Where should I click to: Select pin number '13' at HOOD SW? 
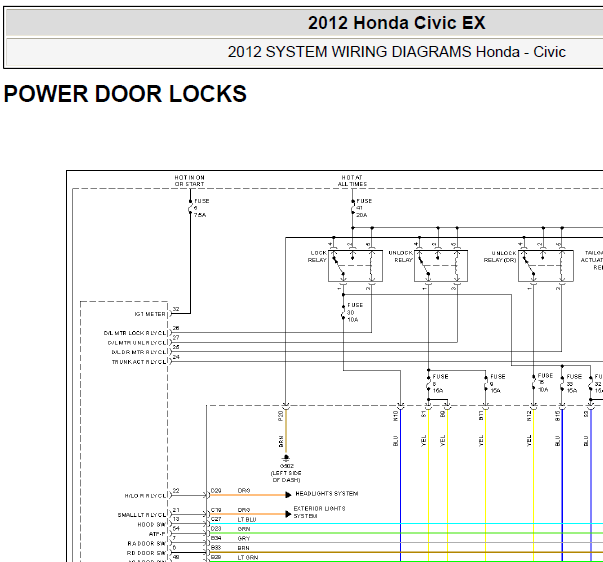(176, 519)
